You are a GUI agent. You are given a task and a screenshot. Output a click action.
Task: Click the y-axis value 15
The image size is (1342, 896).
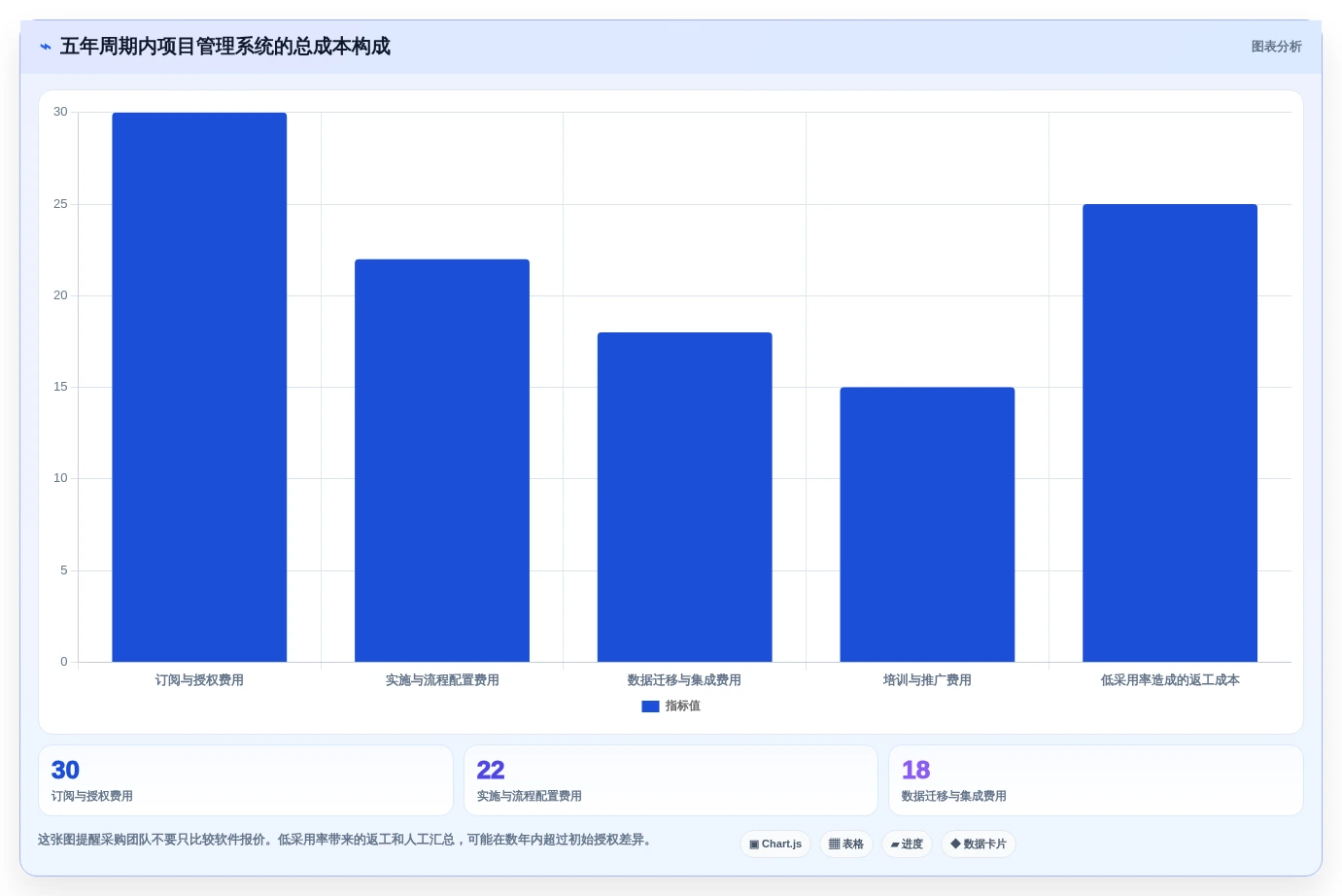60,387
